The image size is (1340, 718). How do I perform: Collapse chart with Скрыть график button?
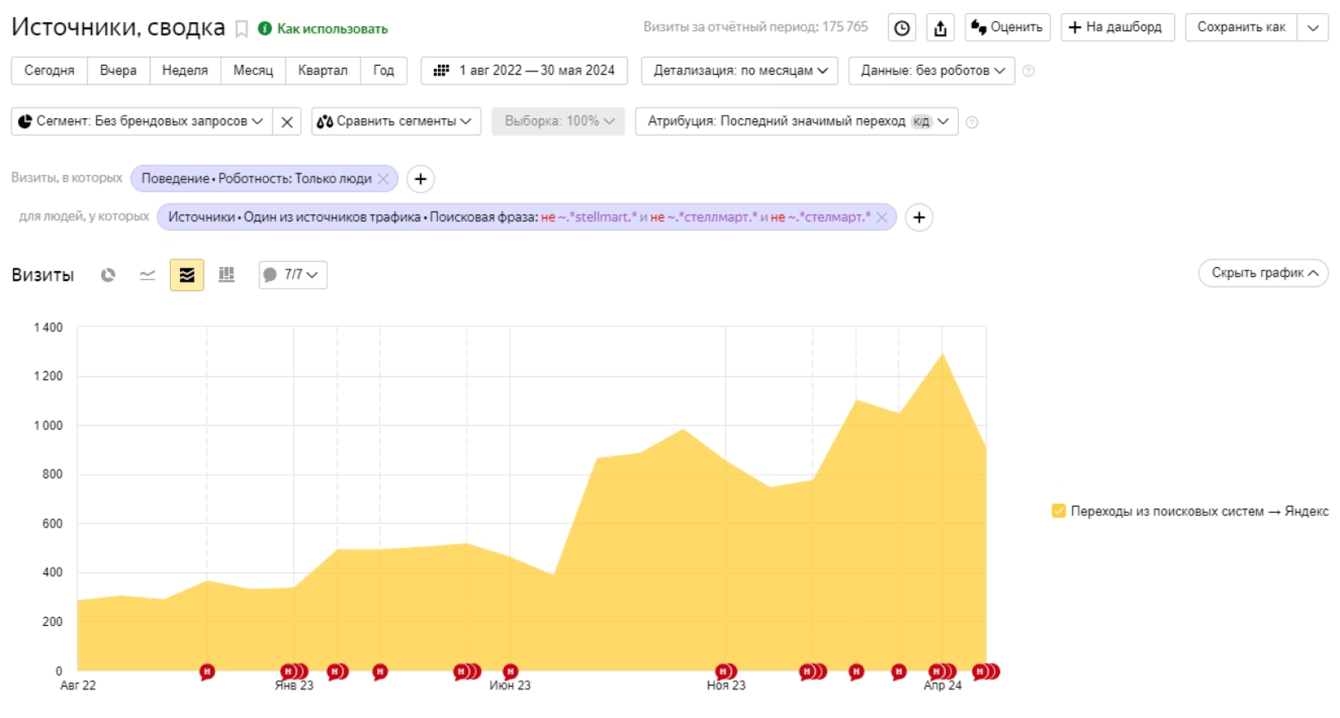pyautogui.click(x=1263, y=273)
